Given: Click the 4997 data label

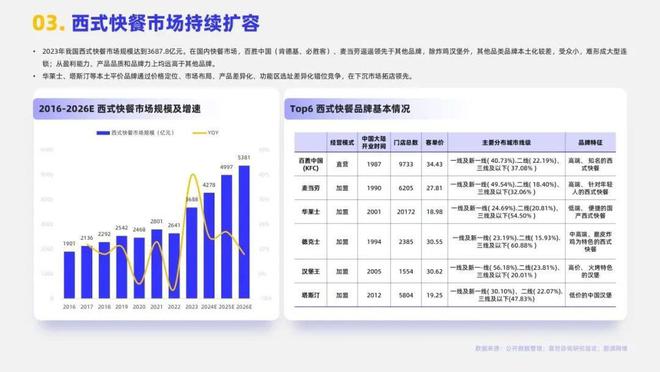Looking at the screenshot, I should click(x=226, y=167).
